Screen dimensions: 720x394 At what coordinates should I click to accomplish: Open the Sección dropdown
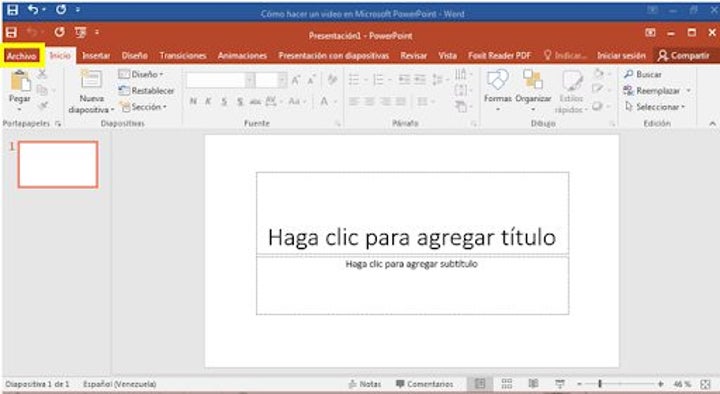(143, 107)
